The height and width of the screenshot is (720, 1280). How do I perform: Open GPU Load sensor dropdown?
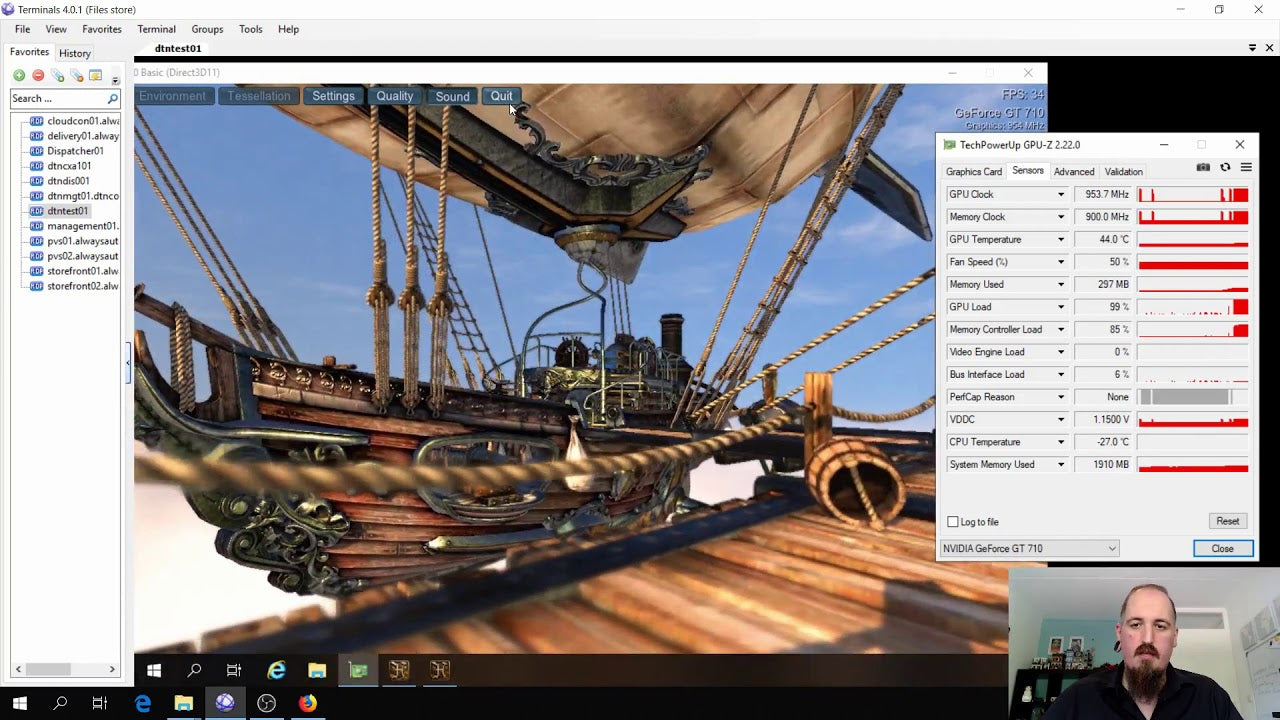1061,307
